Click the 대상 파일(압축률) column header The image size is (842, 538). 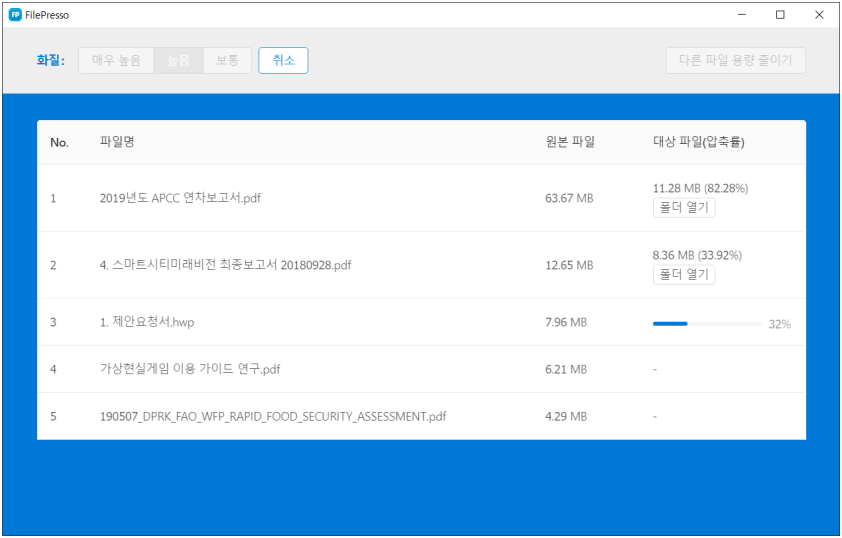pos(698,142)
